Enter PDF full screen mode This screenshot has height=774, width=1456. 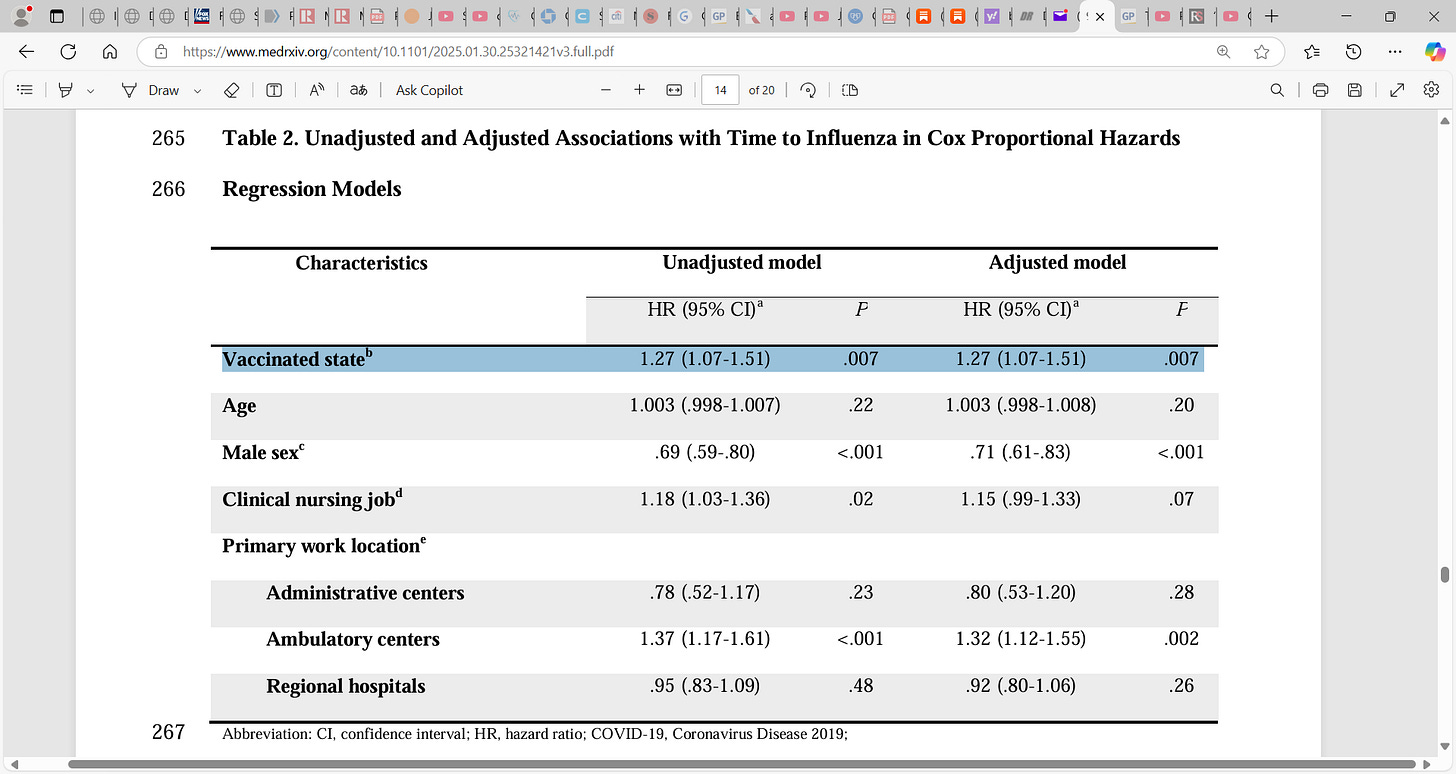click(1397, 90)
